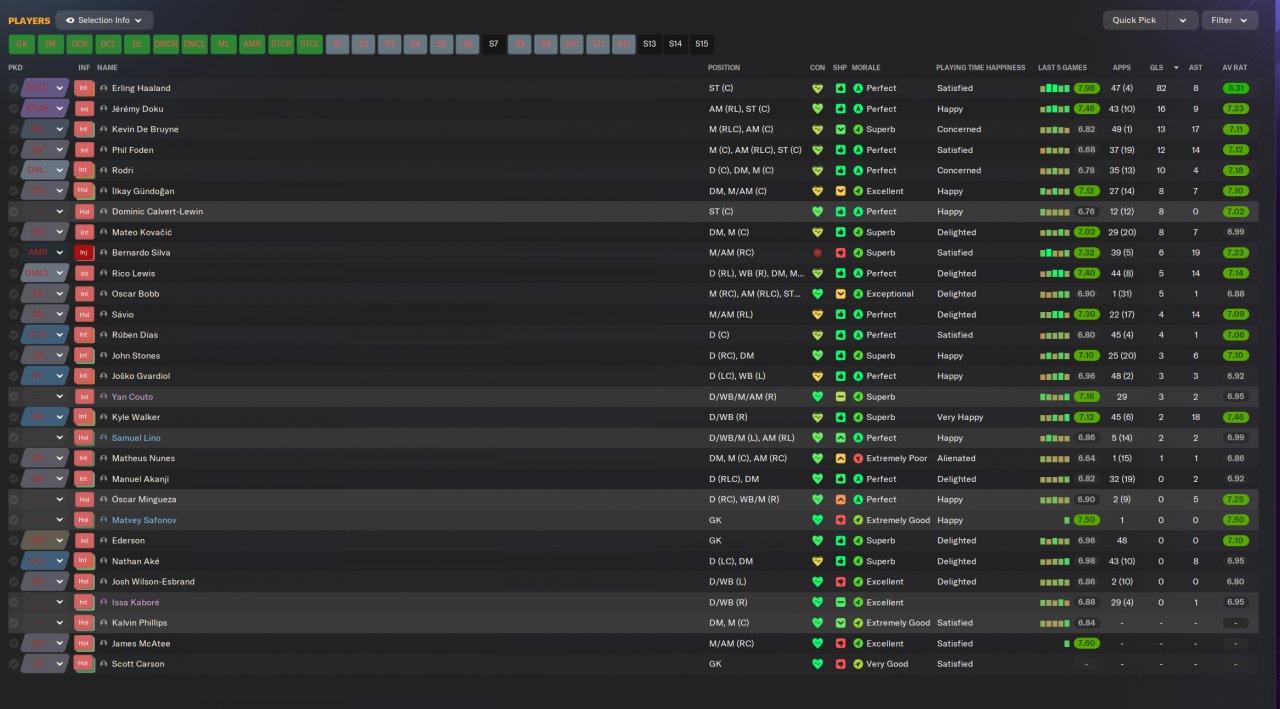
Task: Toggle the picked checkbox for Matvey Safonov
Action: coord(14,520)
